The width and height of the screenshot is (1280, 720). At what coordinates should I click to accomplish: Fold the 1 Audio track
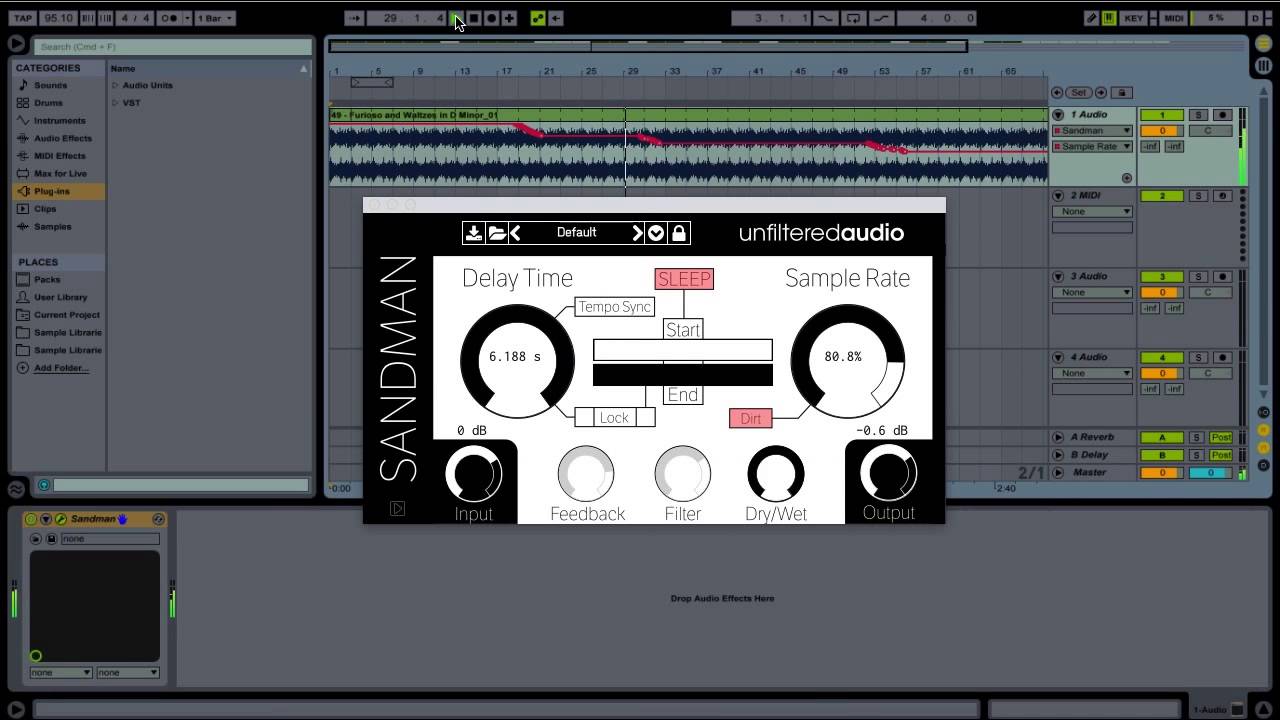[1058, 115]
